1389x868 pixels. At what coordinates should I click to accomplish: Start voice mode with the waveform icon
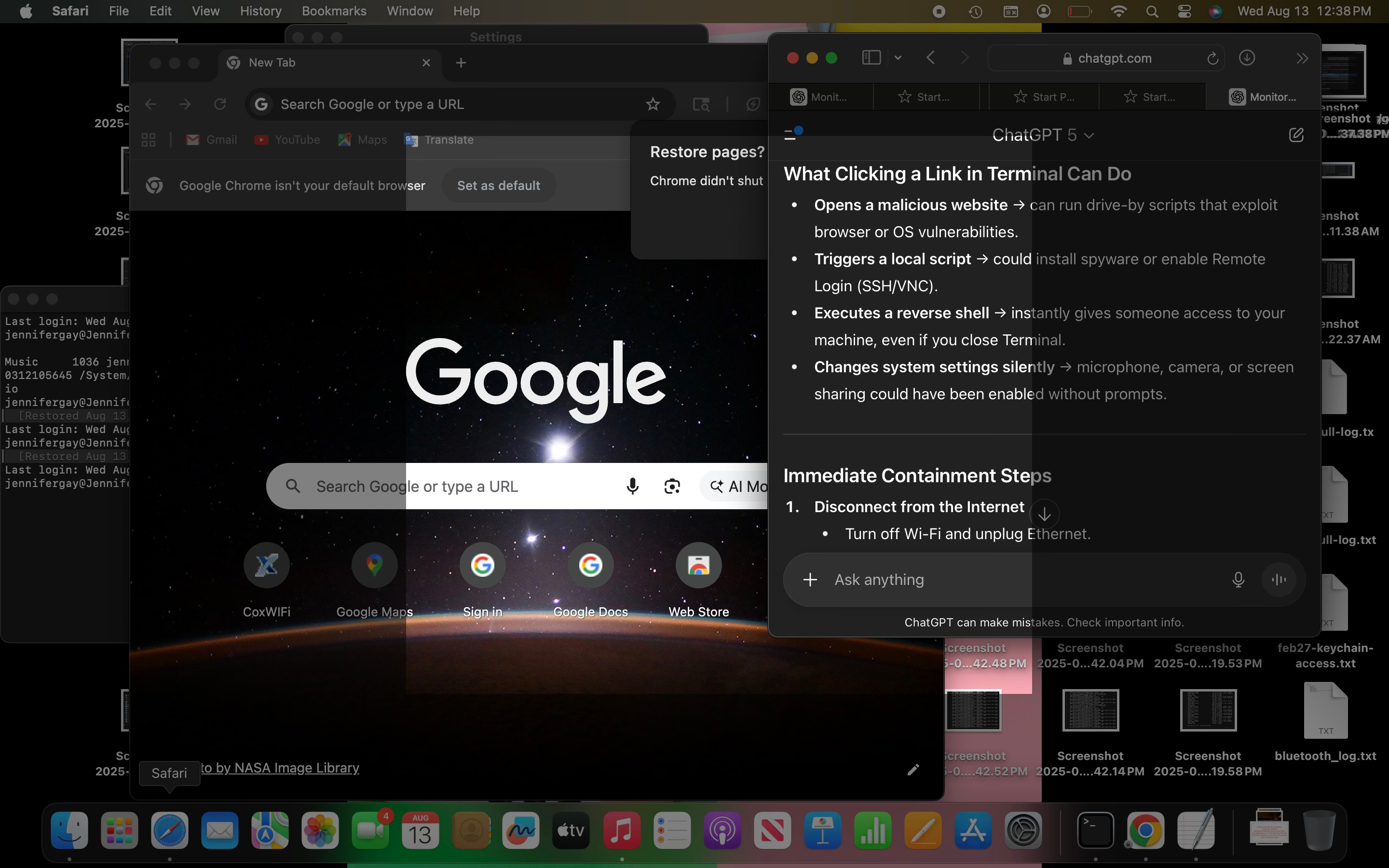coord(1279,580)
